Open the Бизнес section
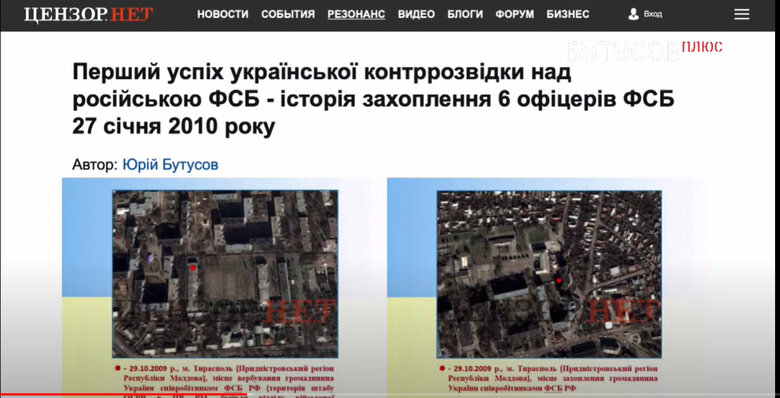Screen dimensions: 780x398 point(568,14)
